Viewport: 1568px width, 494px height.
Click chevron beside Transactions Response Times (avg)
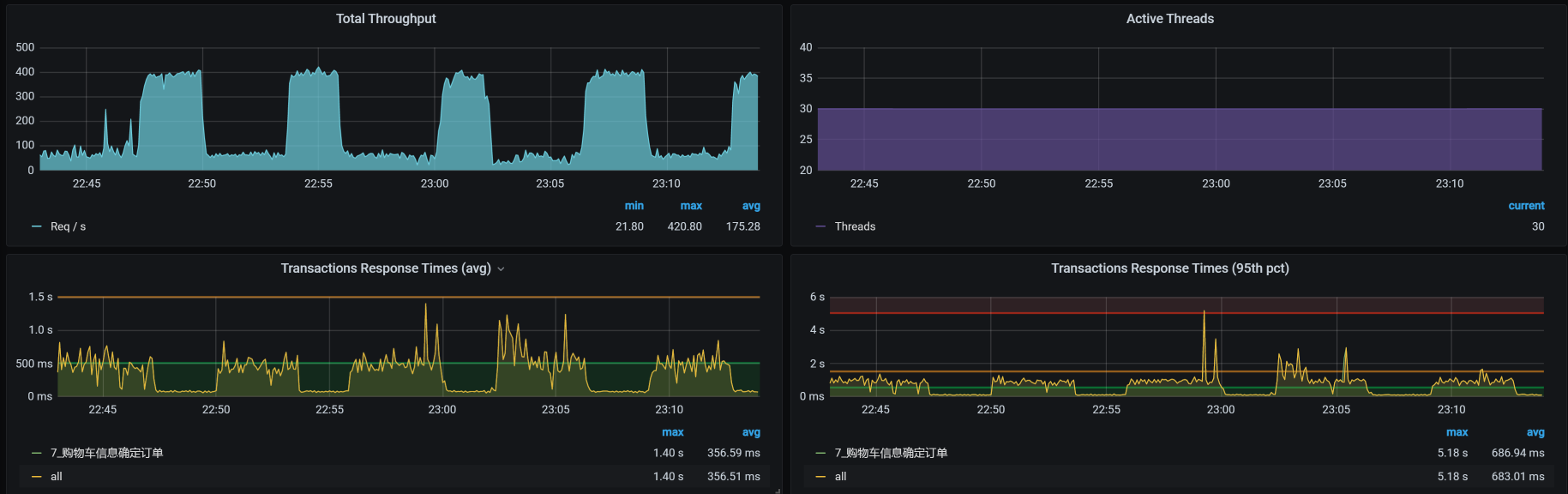click(x=502, y=269)
